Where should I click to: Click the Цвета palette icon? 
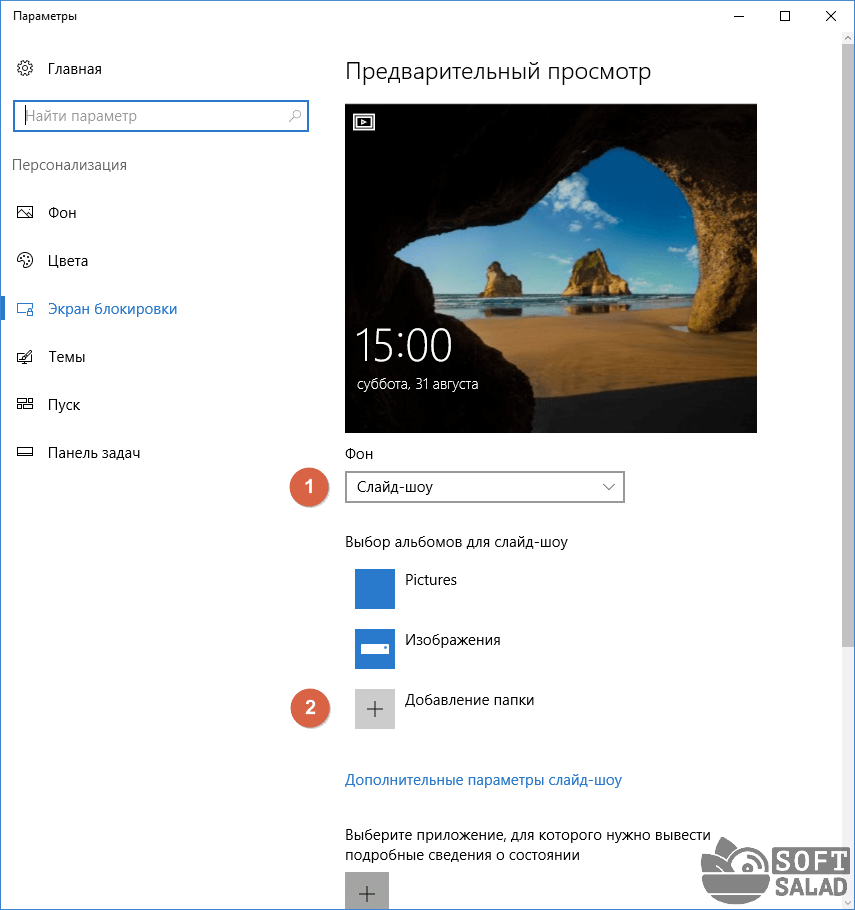click(25, 261)
